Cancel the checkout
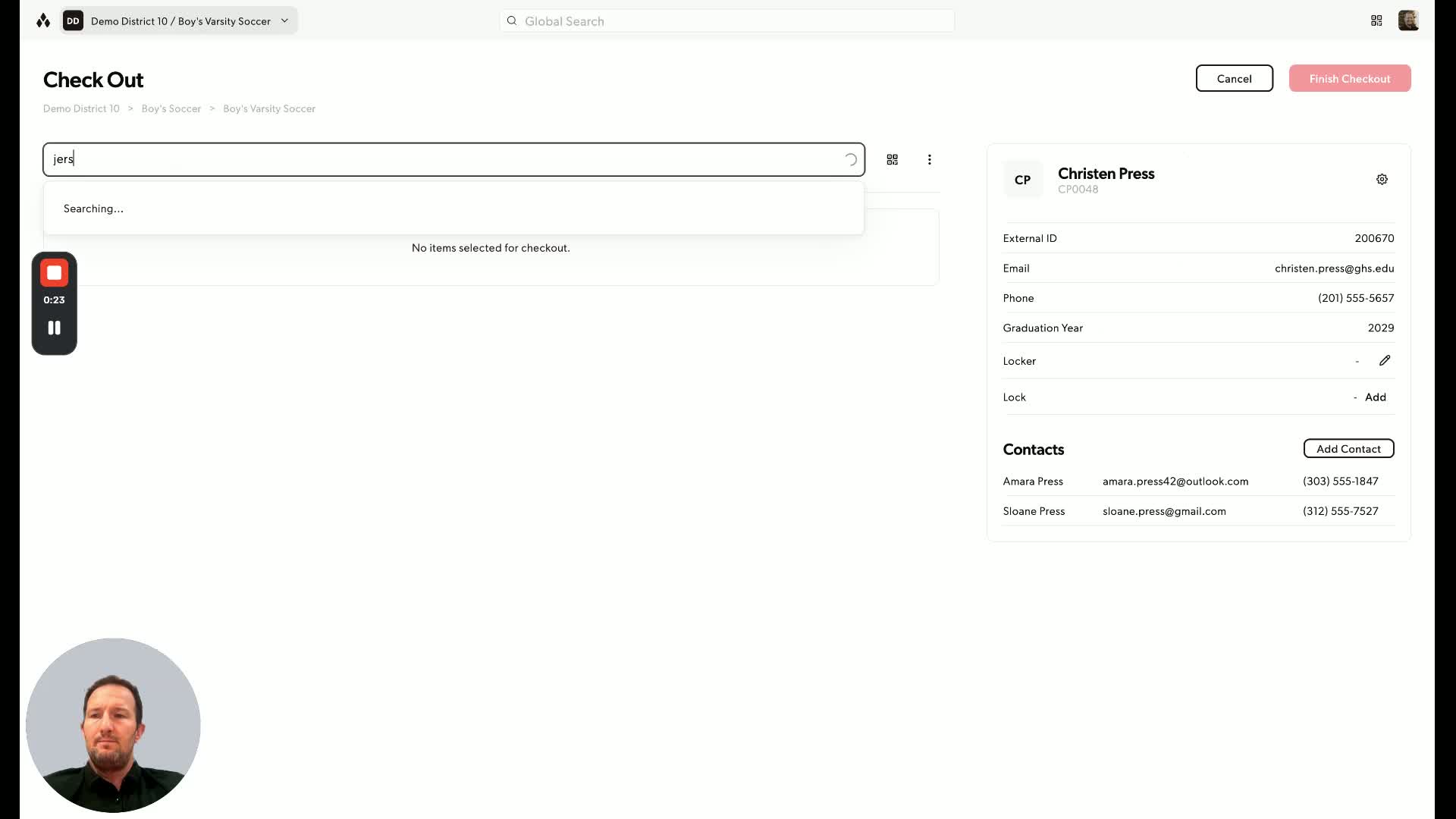 point(1234,78)
